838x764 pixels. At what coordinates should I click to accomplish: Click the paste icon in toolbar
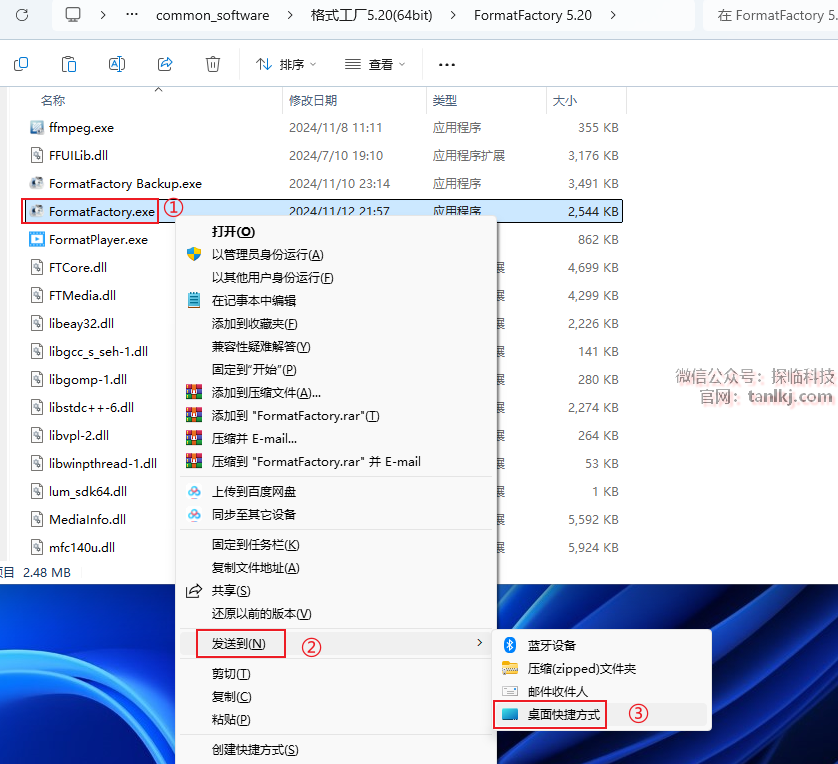69,64
